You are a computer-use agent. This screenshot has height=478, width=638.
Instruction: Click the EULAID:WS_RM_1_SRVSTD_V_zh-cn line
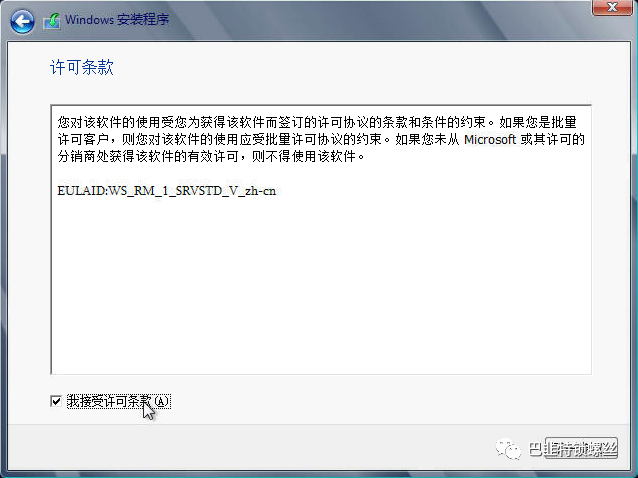pos(166,191)
